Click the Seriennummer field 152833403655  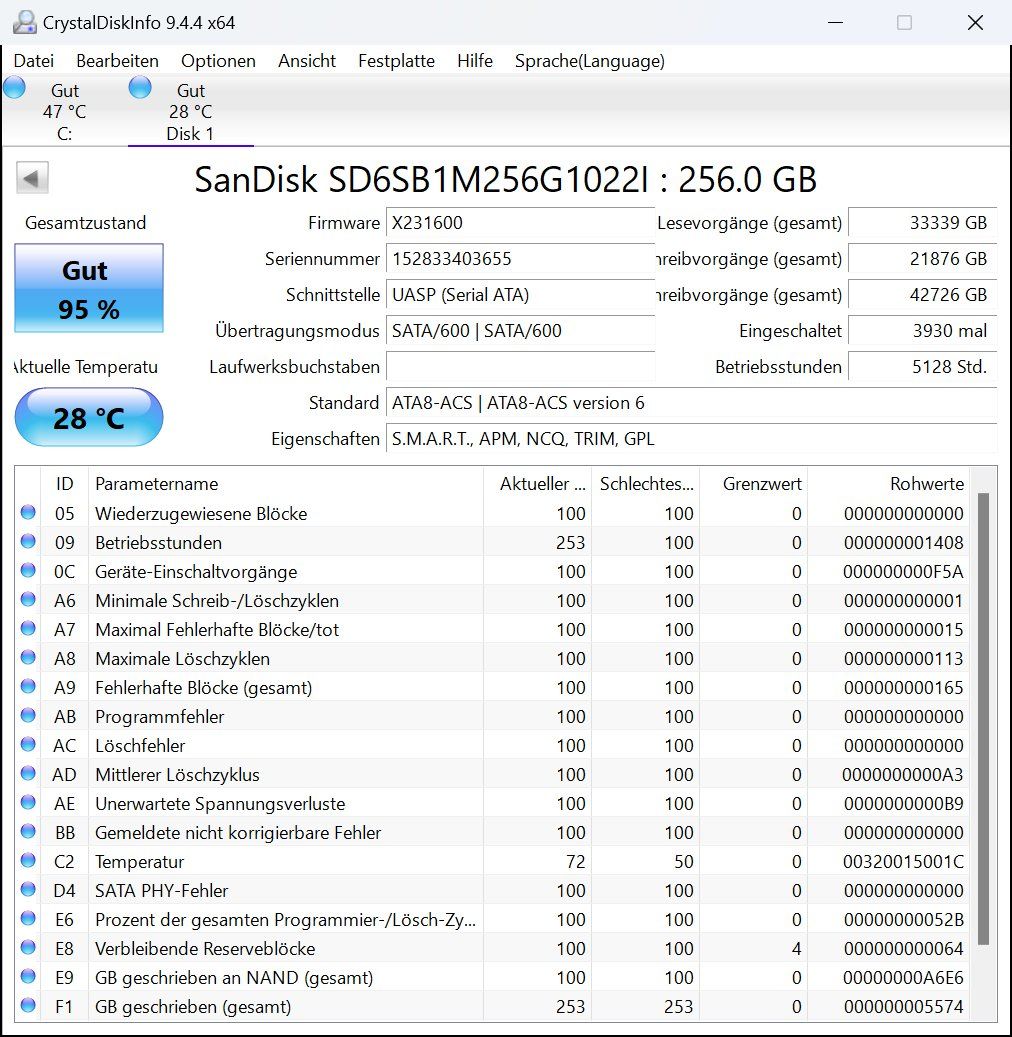[x=520, y=259]
